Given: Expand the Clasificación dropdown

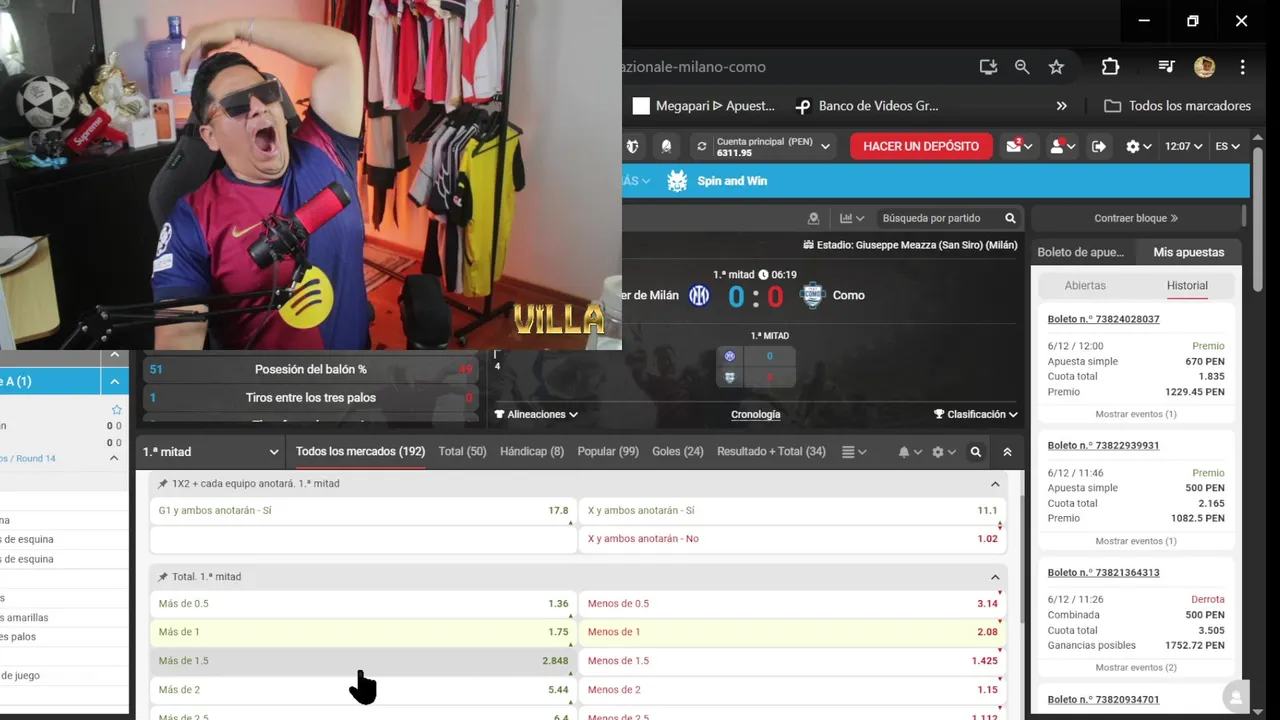Looking at the screenshot, I should (975, 414).
